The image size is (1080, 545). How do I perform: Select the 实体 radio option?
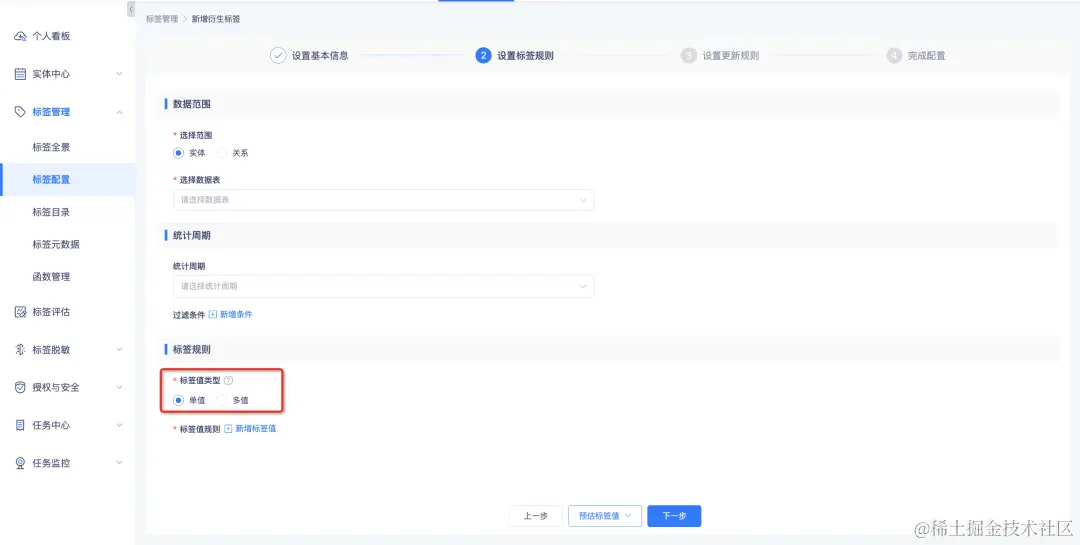coord(178,153)
